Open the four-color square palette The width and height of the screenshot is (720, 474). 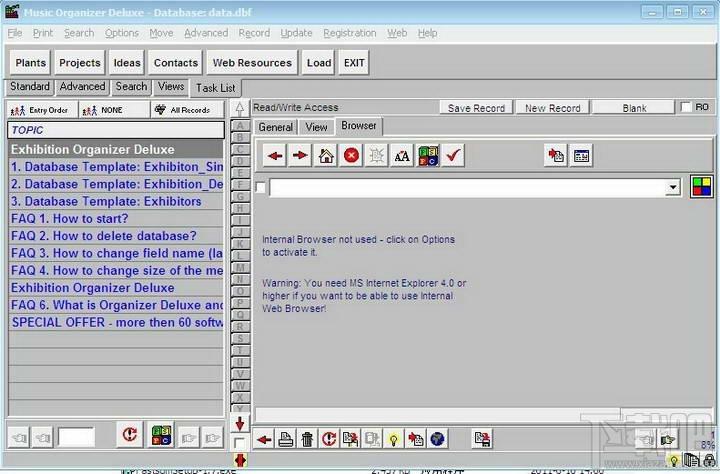701,187
